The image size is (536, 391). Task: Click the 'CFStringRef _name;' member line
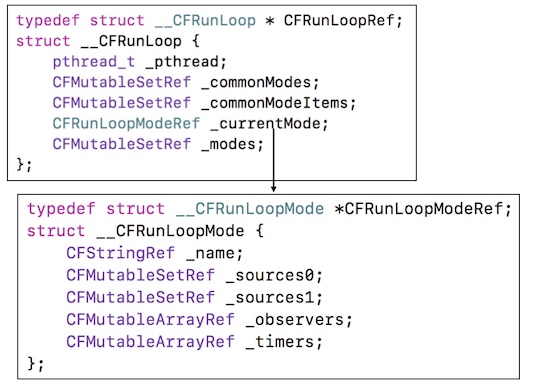(155, 253)
